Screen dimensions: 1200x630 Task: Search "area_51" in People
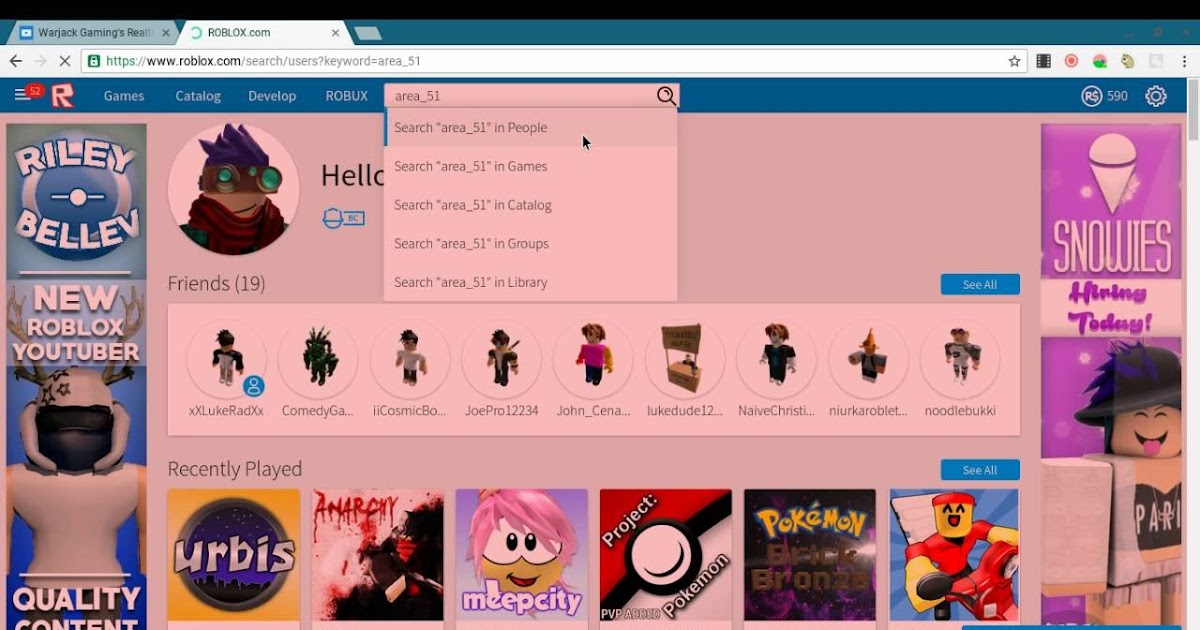[x=531, y=128]
